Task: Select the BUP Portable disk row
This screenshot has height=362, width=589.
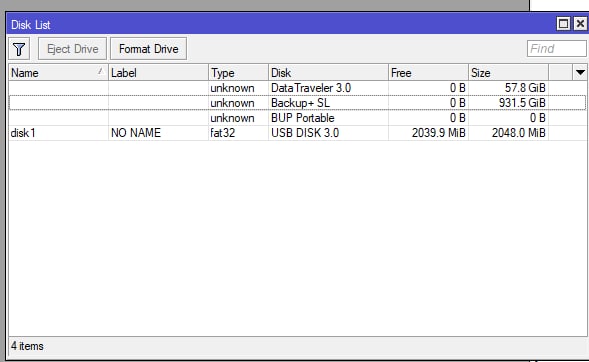Action: [297, 118]
